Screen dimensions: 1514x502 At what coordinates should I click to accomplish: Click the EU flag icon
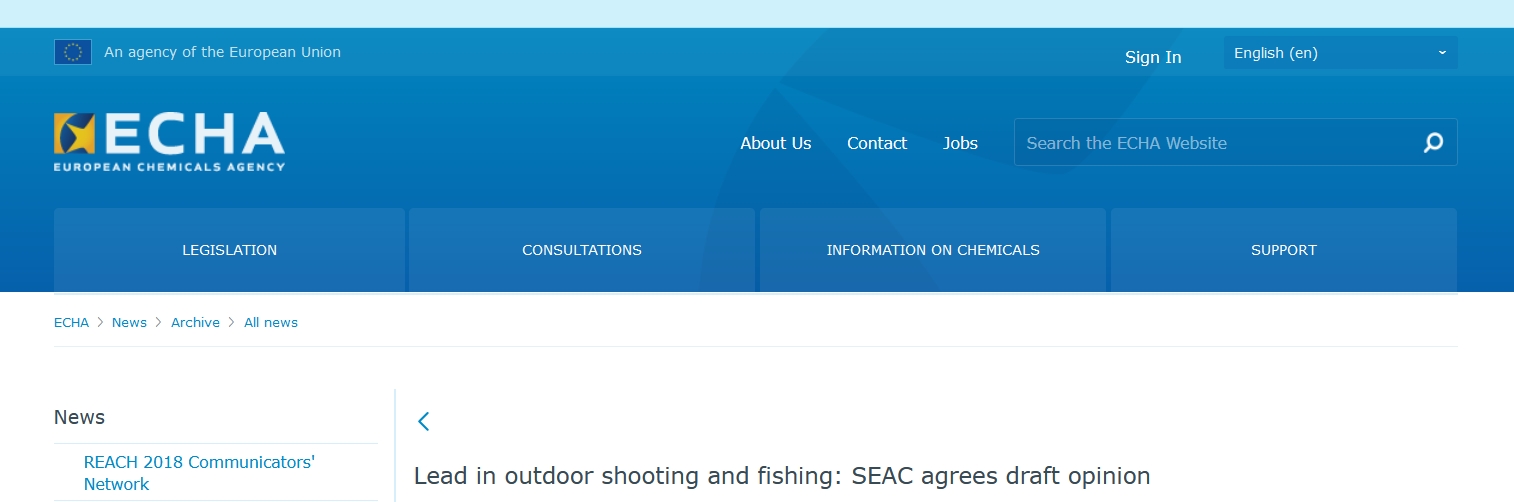click(73, 52)
